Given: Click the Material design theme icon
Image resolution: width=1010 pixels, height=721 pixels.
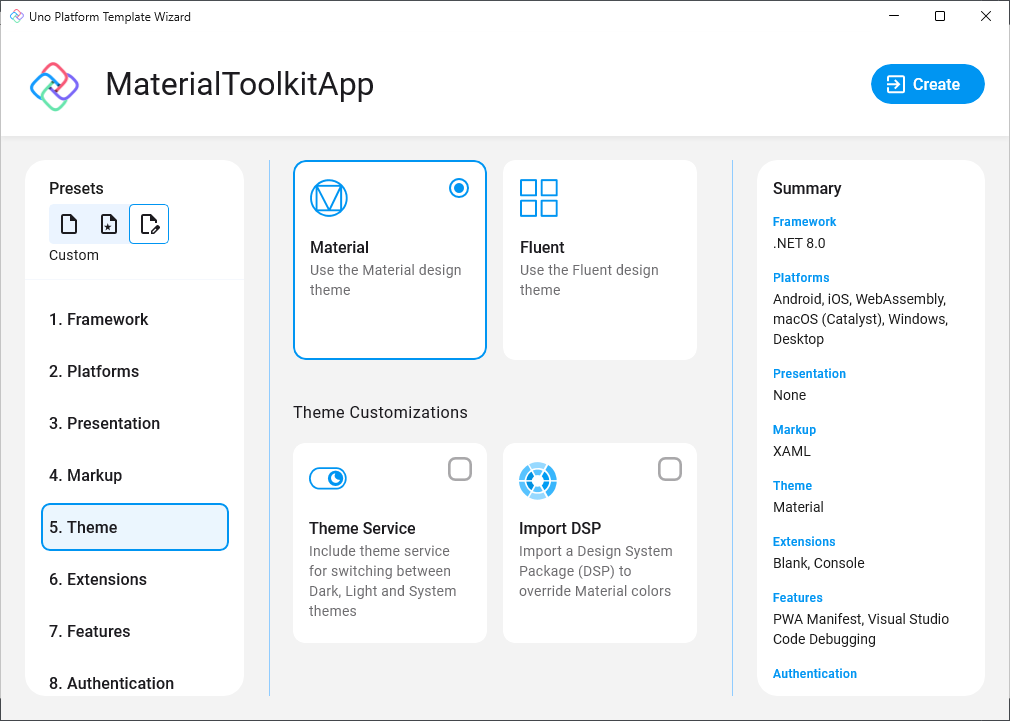Looking at the screenshot, I should (330, 198).
